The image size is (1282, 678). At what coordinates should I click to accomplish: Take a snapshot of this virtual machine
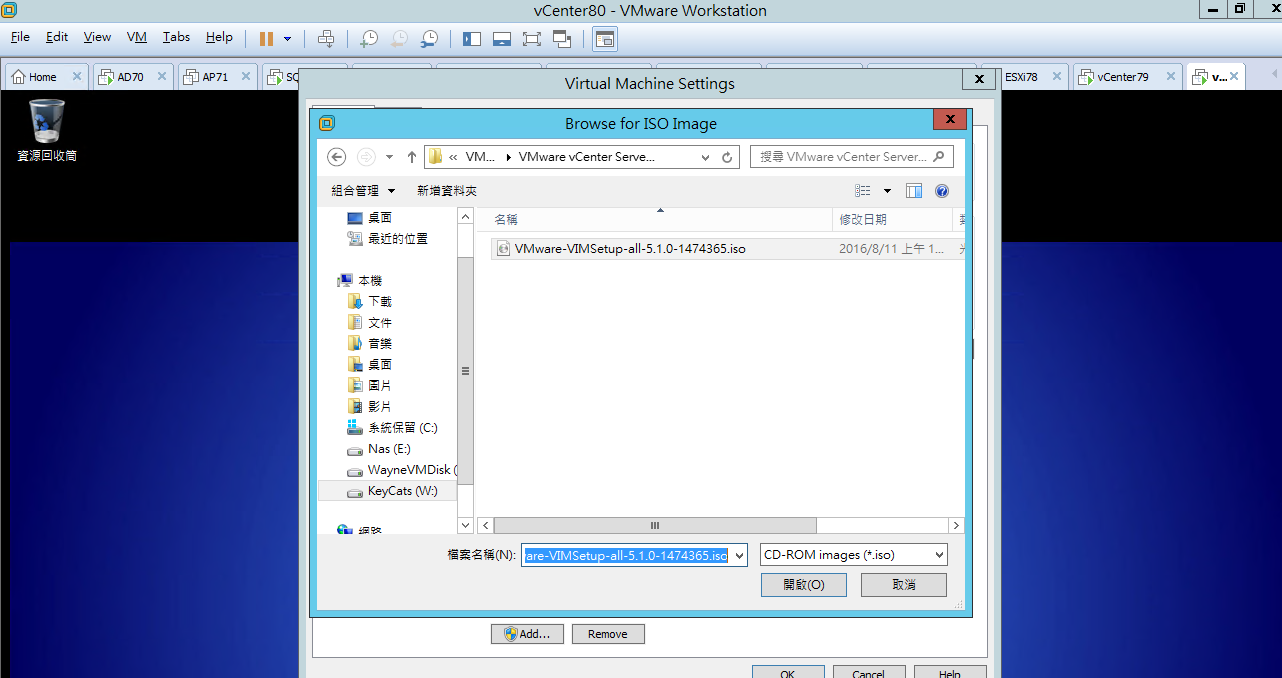point(369,39)
